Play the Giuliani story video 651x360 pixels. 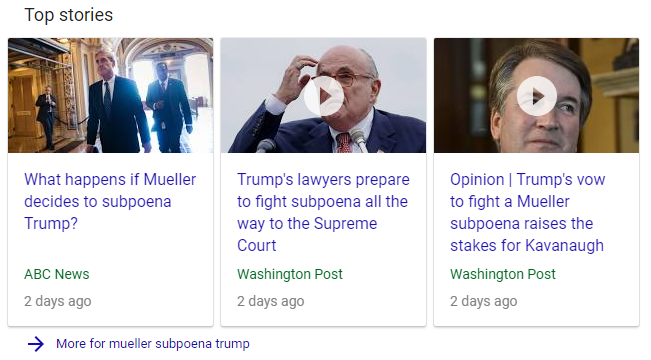point(323,96)
